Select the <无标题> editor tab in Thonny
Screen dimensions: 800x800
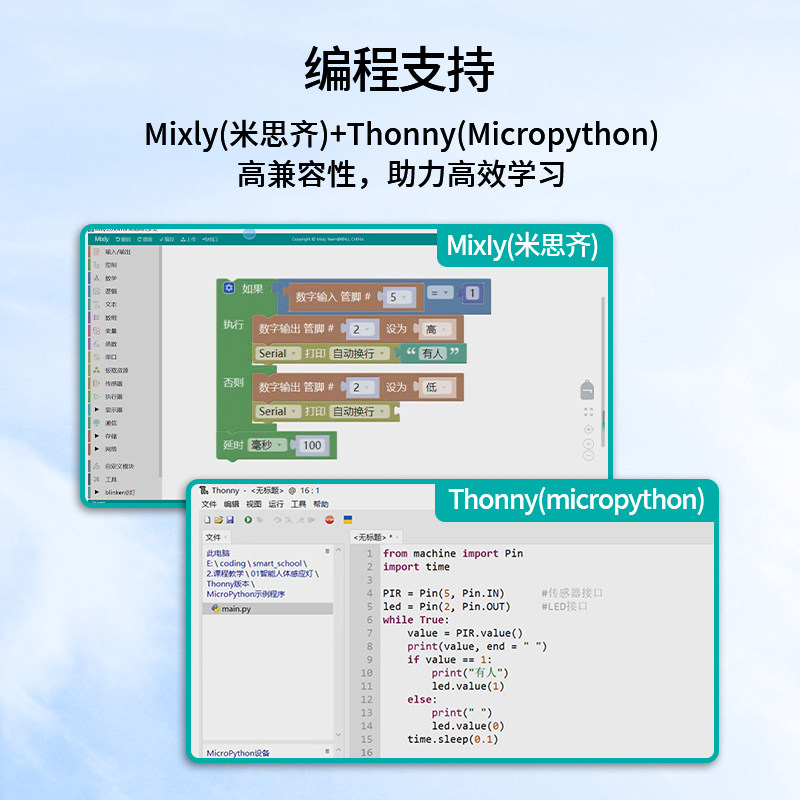click(377, 537)
